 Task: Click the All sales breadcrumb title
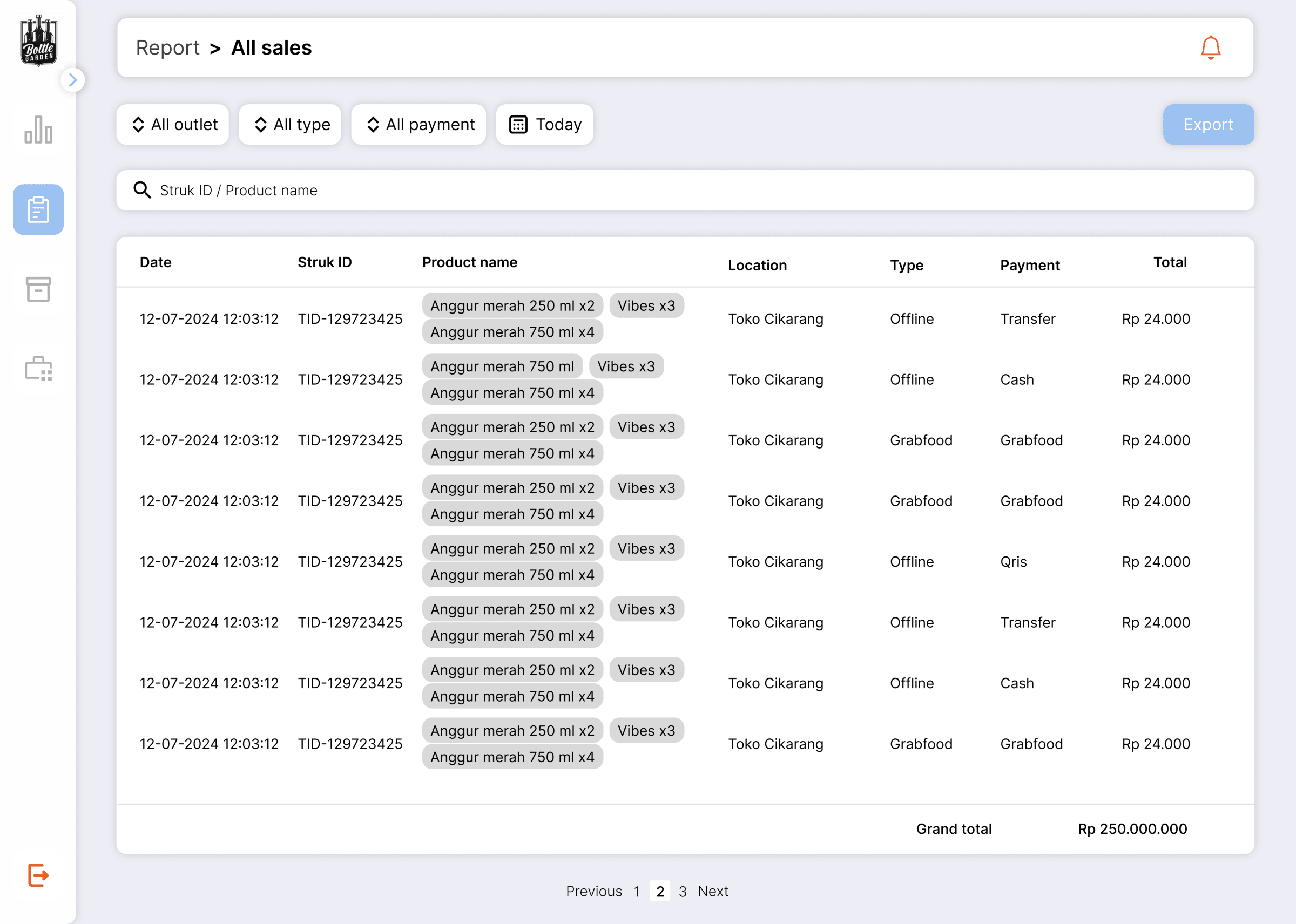tap(272, 48)
